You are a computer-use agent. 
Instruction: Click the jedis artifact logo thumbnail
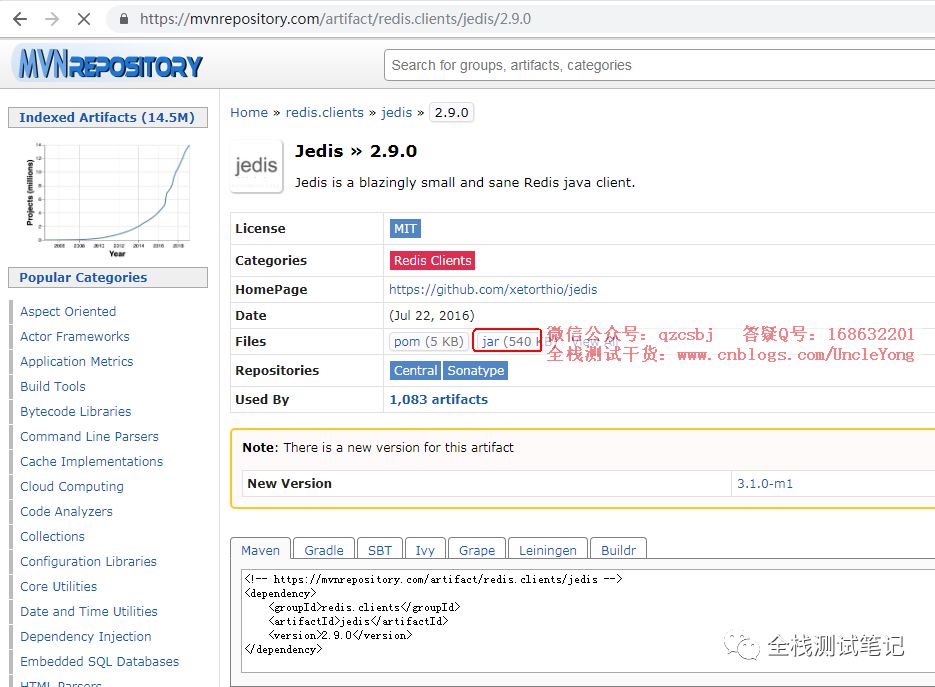pos(256,166)
